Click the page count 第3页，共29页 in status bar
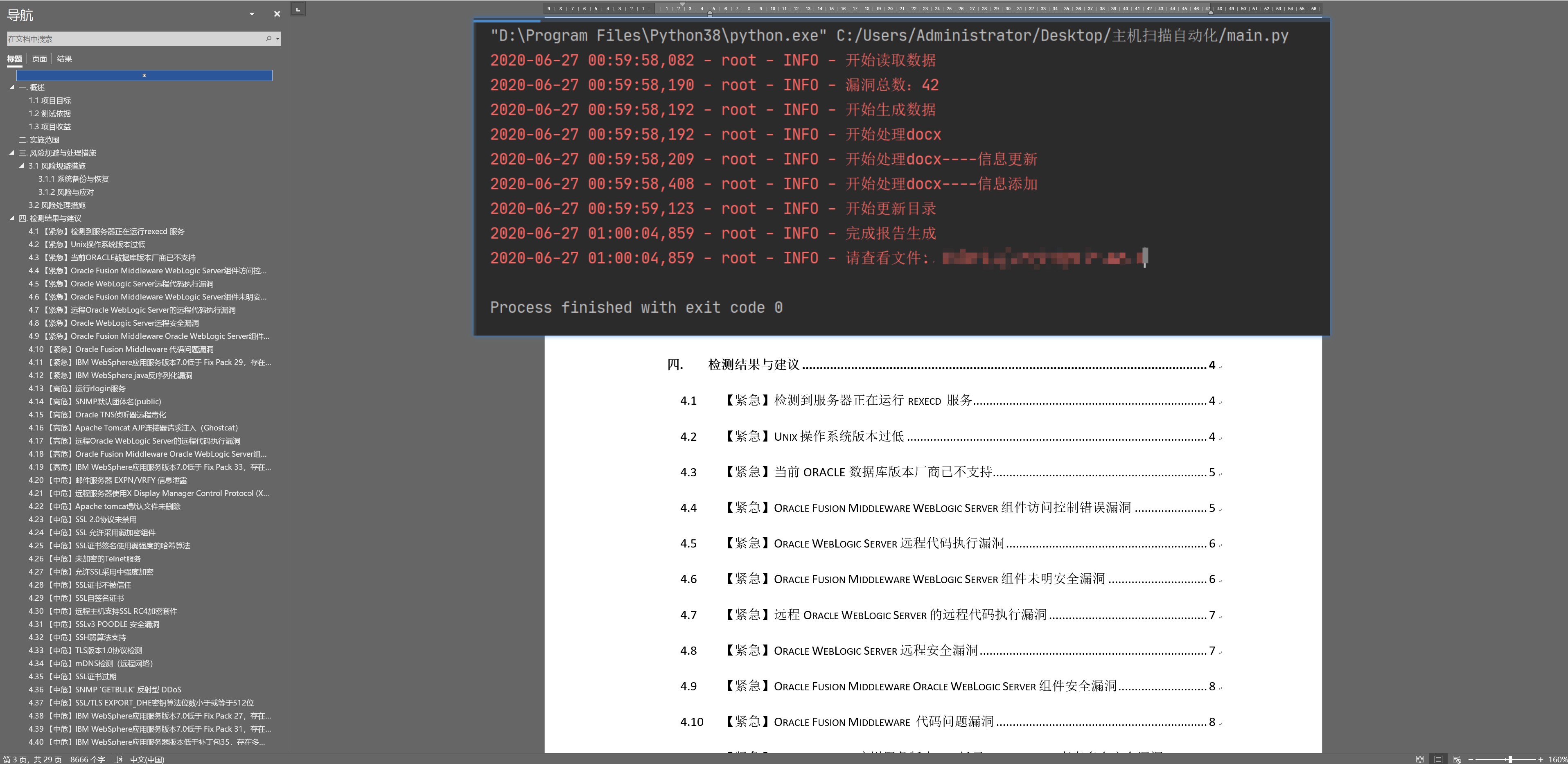 click(x=32, y=759)
